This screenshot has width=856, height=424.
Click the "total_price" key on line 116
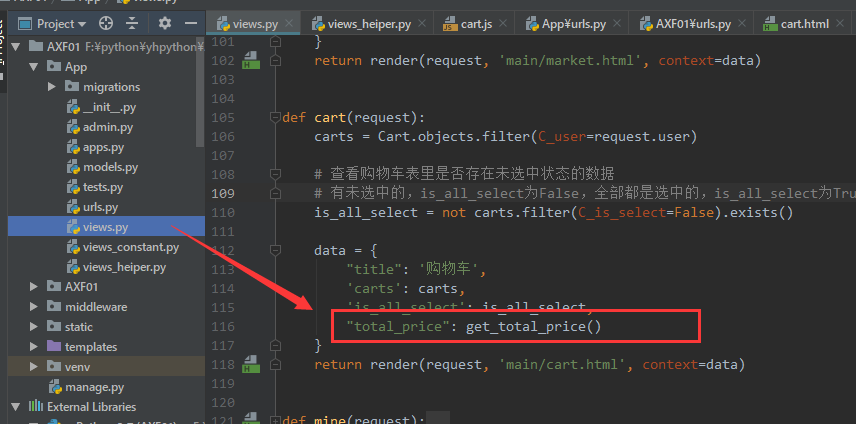tap(398, 326)
